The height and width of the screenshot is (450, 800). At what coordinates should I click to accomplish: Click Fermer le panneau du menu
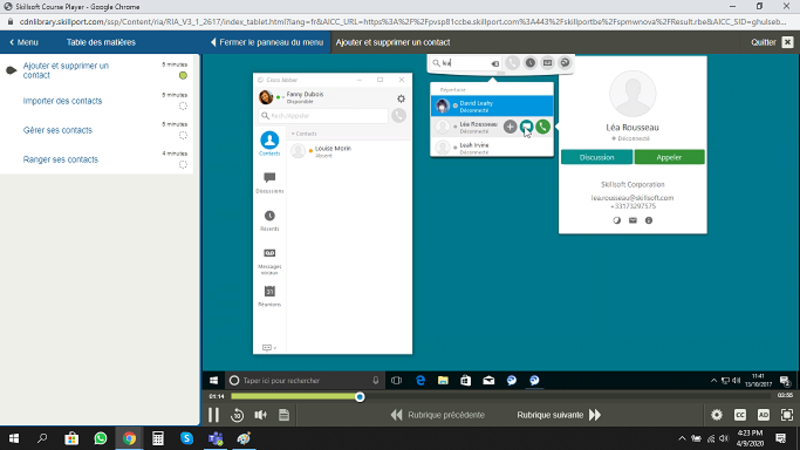(267, 42)
